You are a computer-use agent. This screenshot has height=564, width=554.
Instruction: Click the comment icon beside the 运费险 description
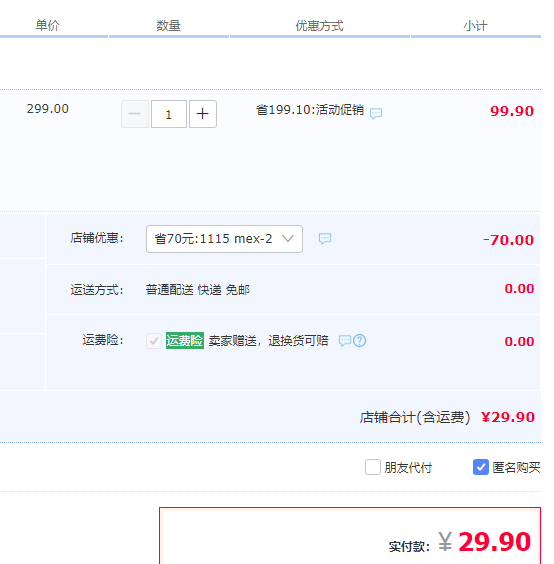click(345, 340)
